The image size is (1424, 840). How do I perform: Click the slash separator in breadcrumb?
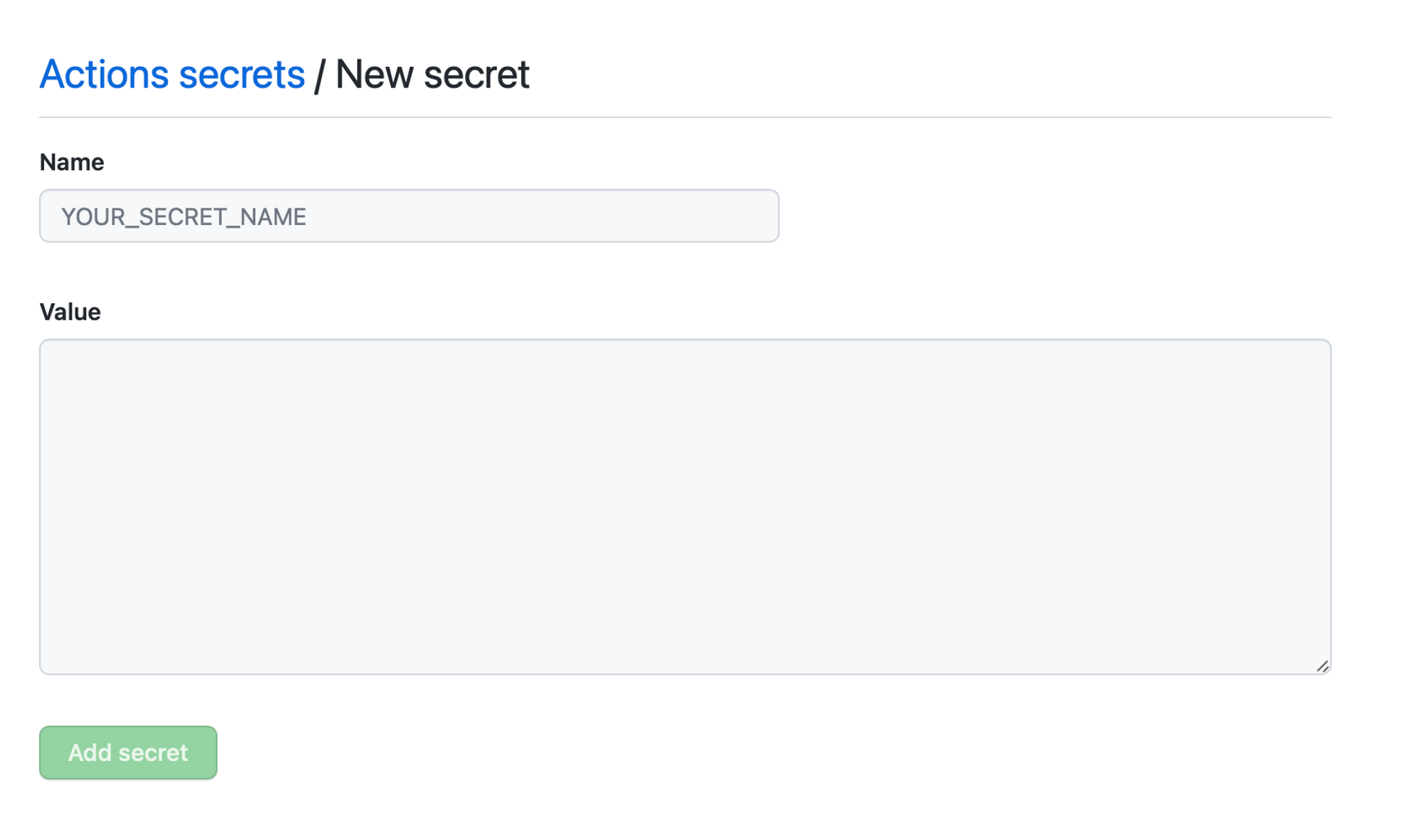[320, 75]
